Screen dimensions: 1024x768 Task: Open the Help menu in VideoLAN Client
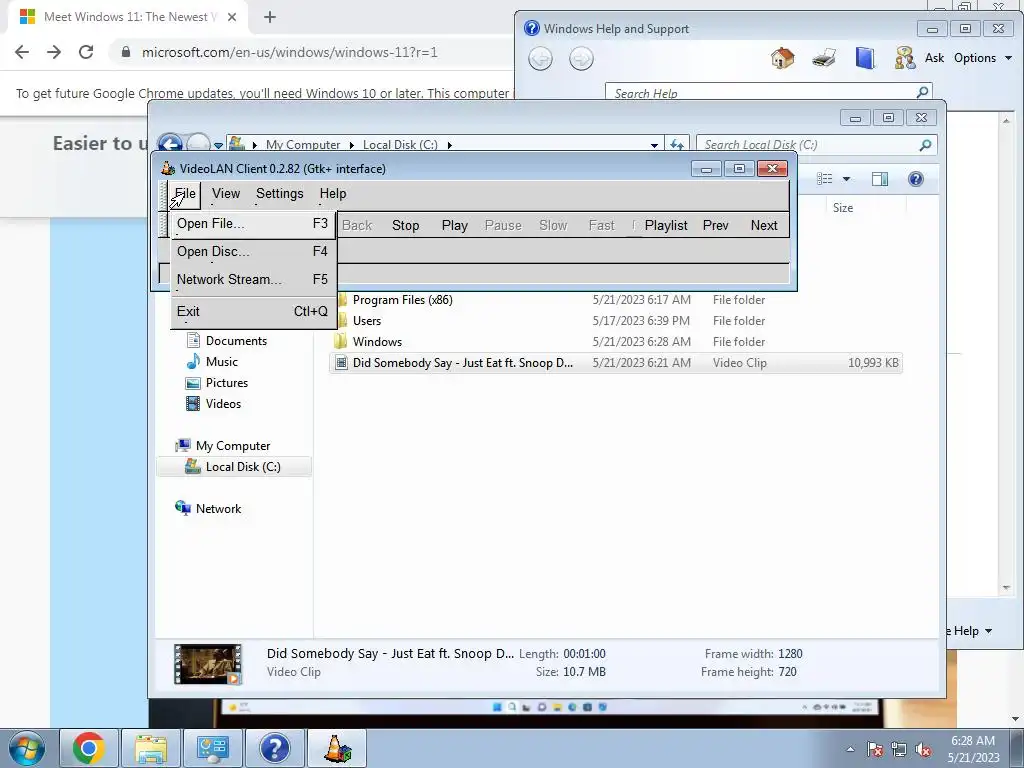click(x=332, y=194)
